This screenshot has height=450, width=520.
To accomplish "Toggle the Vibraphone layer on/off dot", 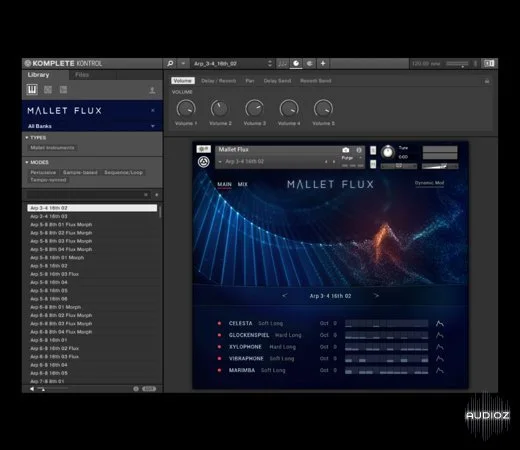I will pos(219,358).
